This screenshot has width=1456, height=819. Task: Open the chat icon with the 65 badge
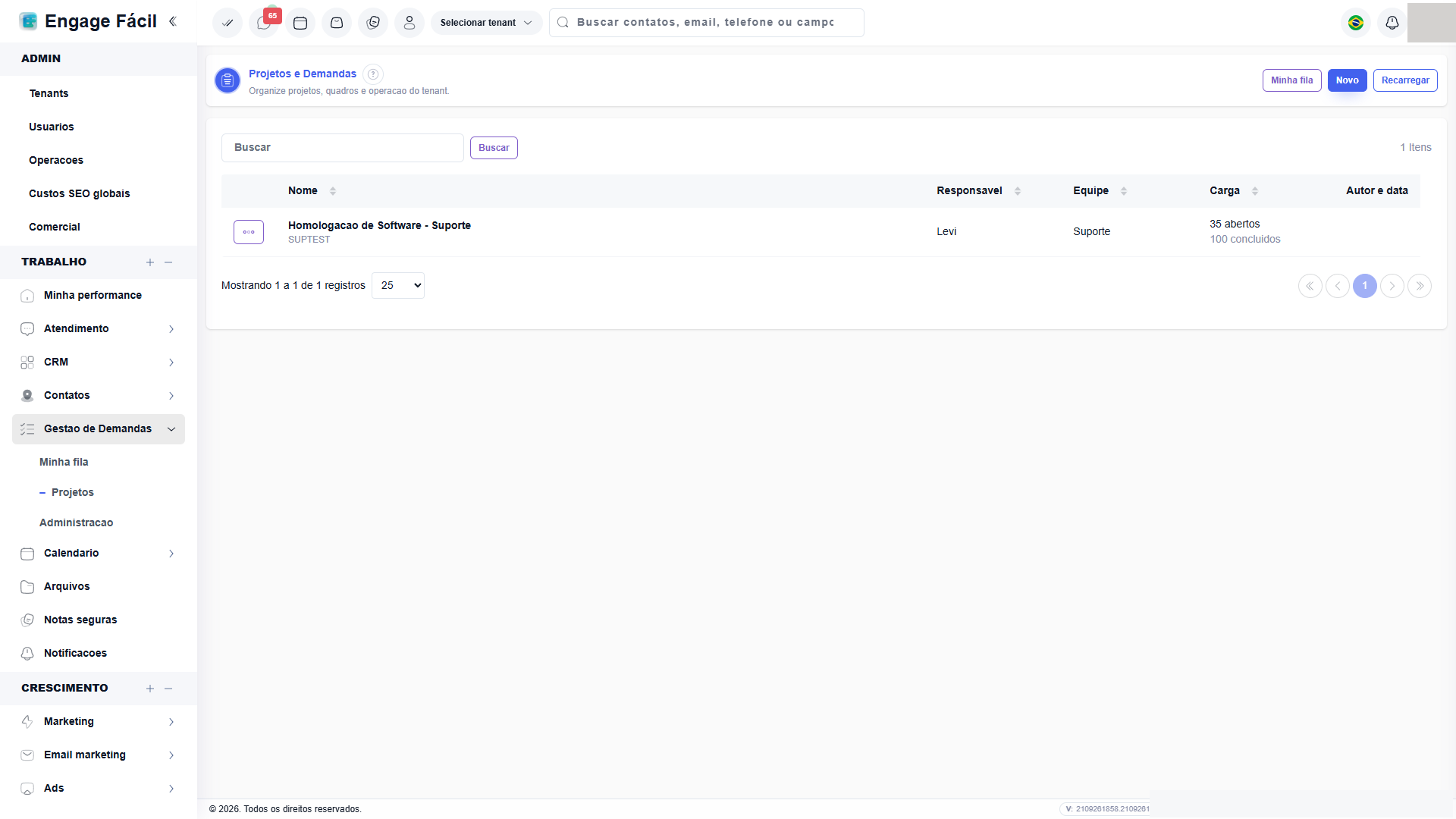(264, 23)
